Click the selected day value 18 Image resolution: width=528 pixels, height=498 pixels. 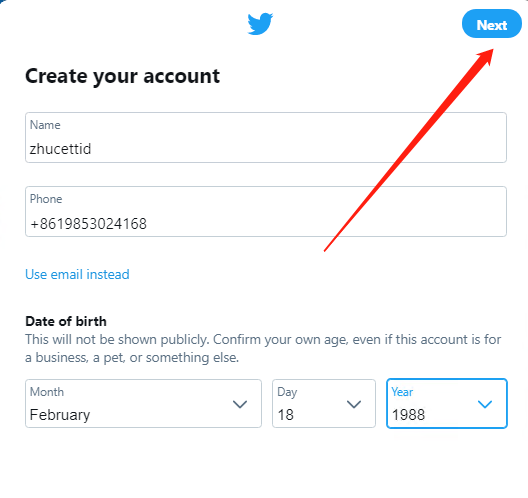pyautogui.click(x=286, y=415)
